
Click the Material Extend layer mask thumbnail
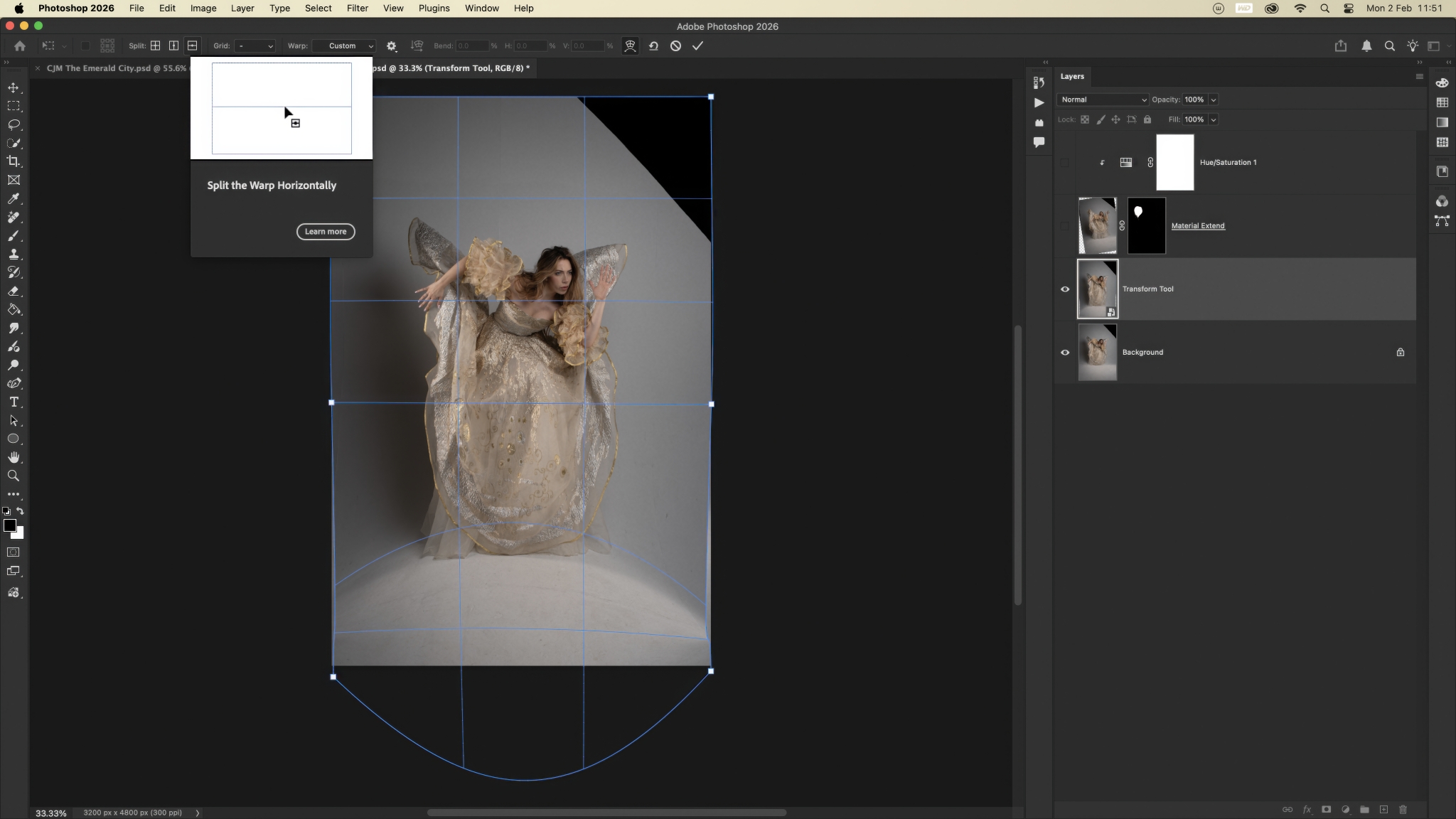click(1146, 226)
